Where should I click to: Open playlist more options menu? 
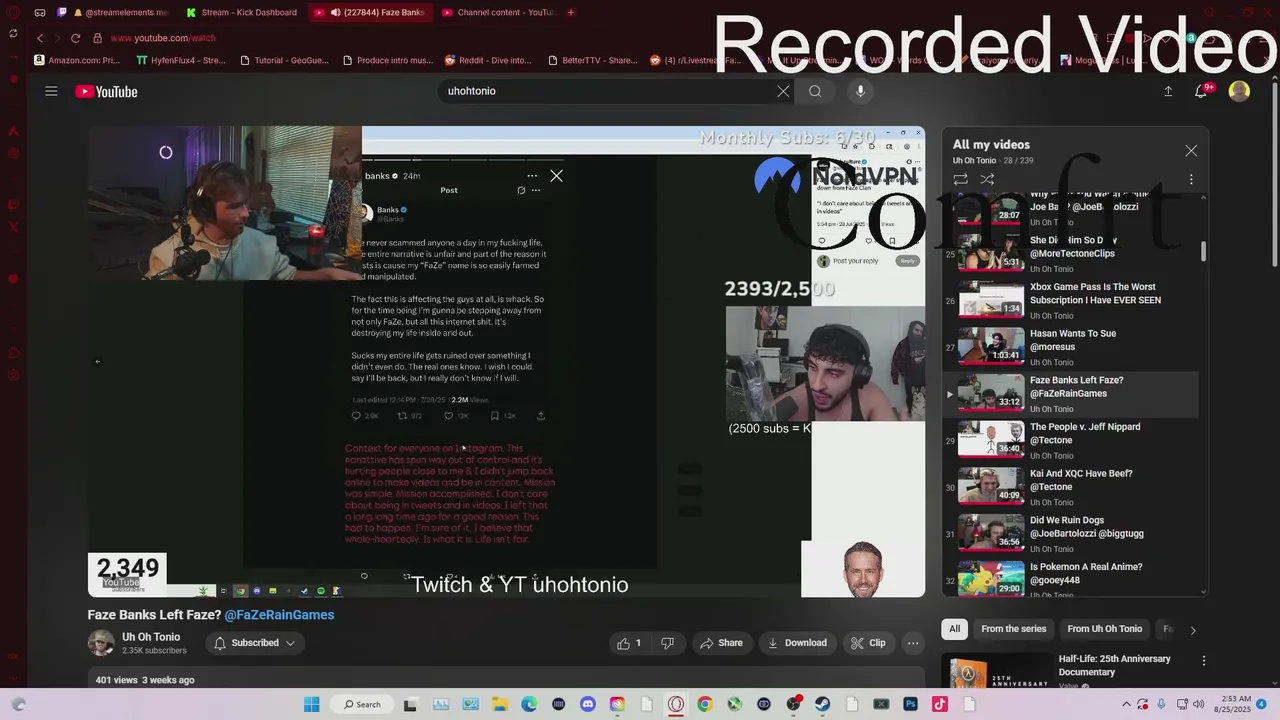tap(1191, 179)
